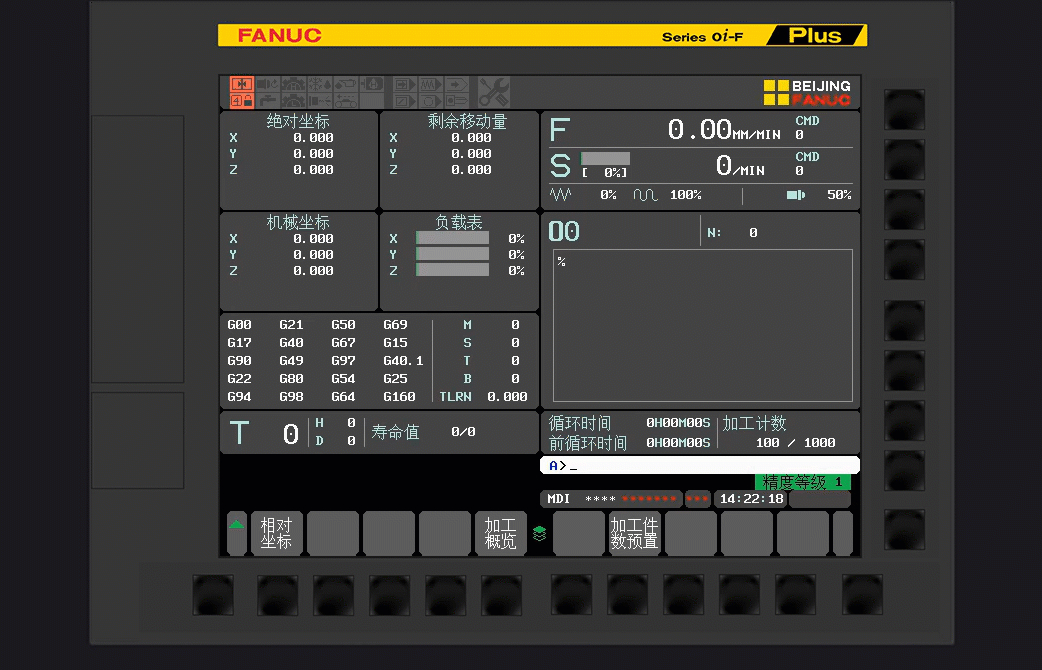The height and width of the screenshot is (670, 1042).
Task: Click the rapid override wave icon
Action: tap(645, 194)
